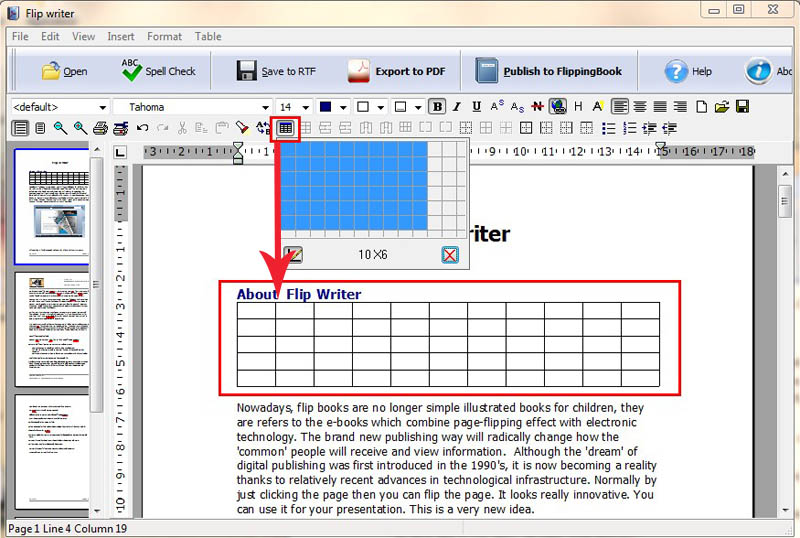The image size is (800, 538).
Task: Click the draw table pencil icon in popup
Action: pyautogui.click(x=293, y=254)
